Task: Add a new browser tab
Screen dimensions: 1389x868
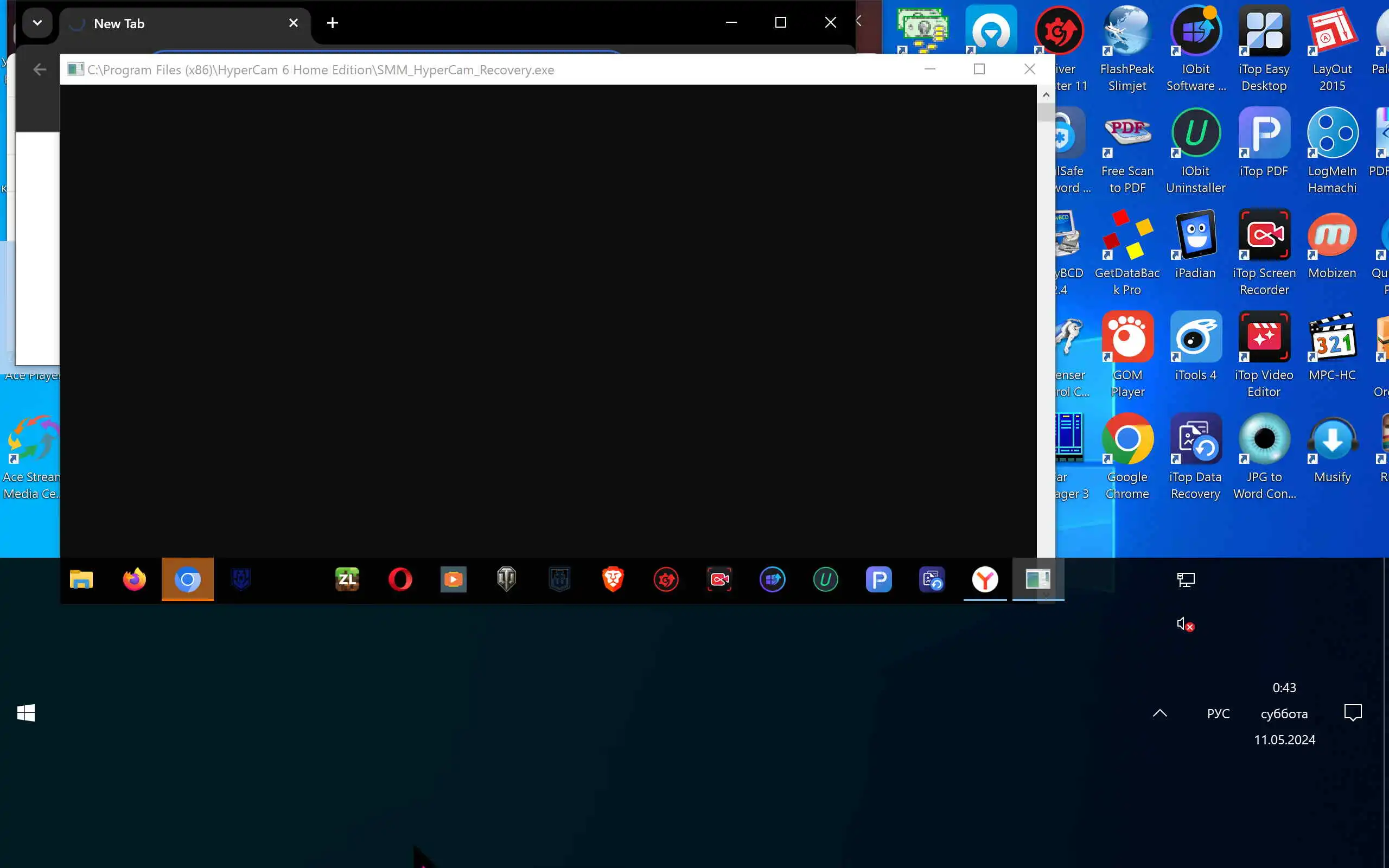Action: 332,23
